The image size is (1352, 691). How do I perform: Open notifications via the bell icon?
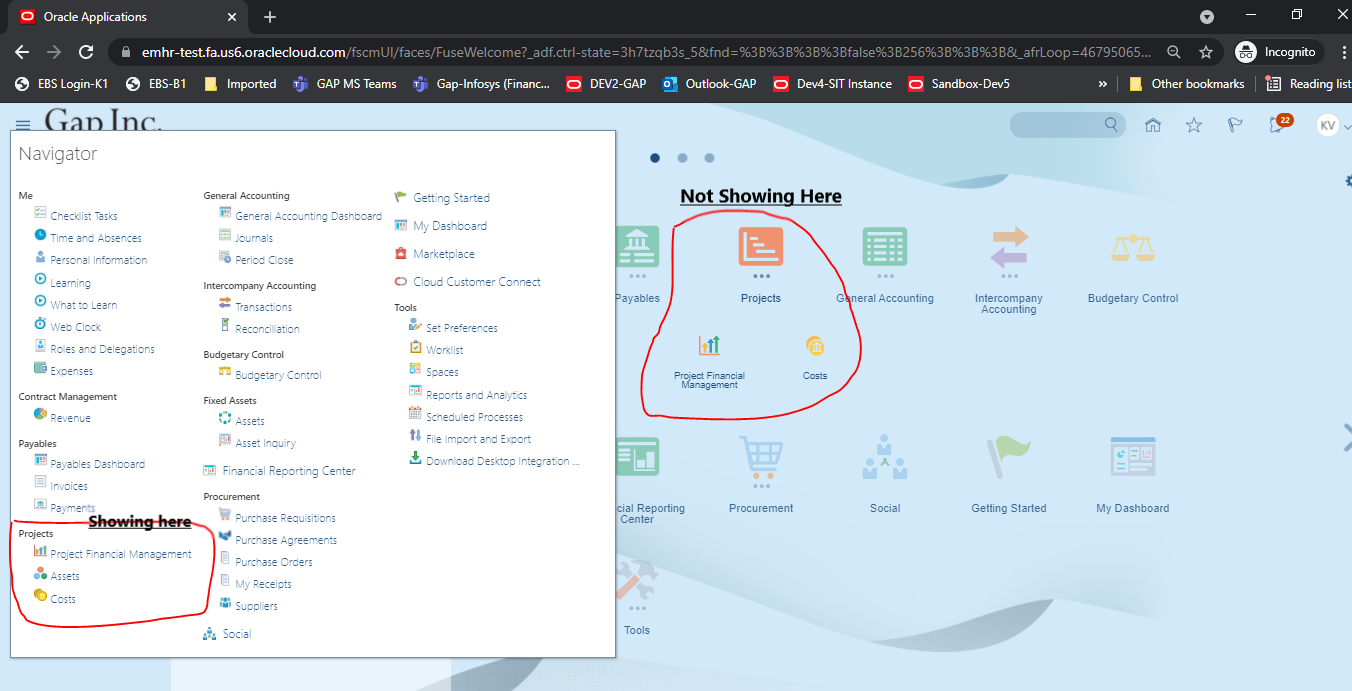tap(1276, 124)
